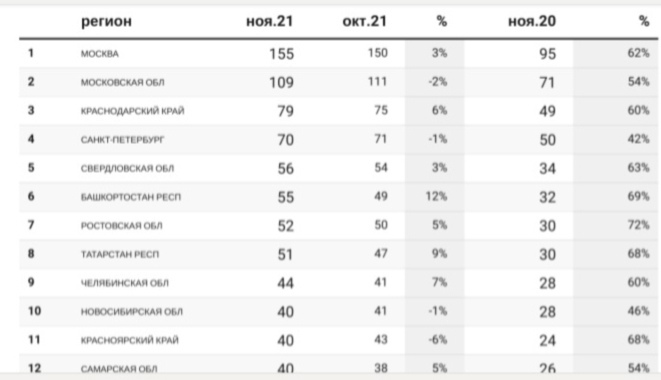Select ЧЕЛЯБИНСКАЯ ОБЛ region cell
This screenshot has height=380, width=661.
(125, 283)
